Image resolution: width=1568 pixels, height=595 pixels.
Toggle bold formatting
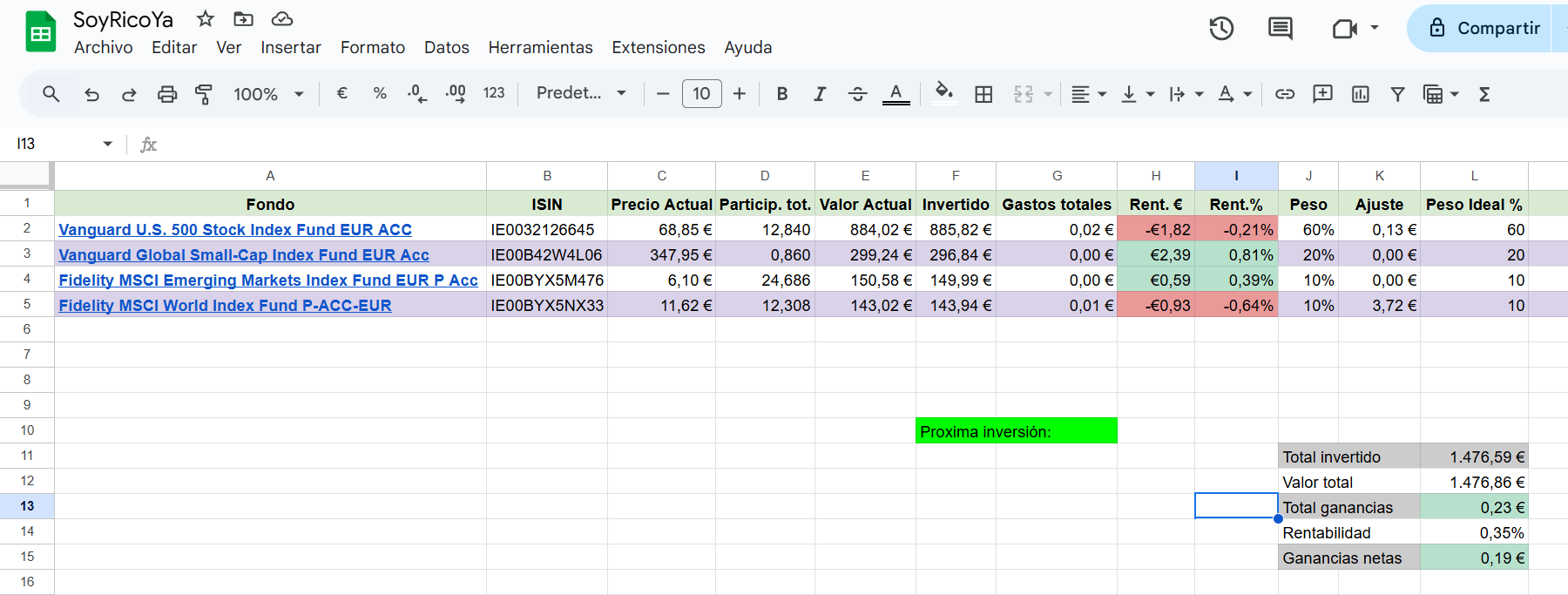[x=782, y=93]
